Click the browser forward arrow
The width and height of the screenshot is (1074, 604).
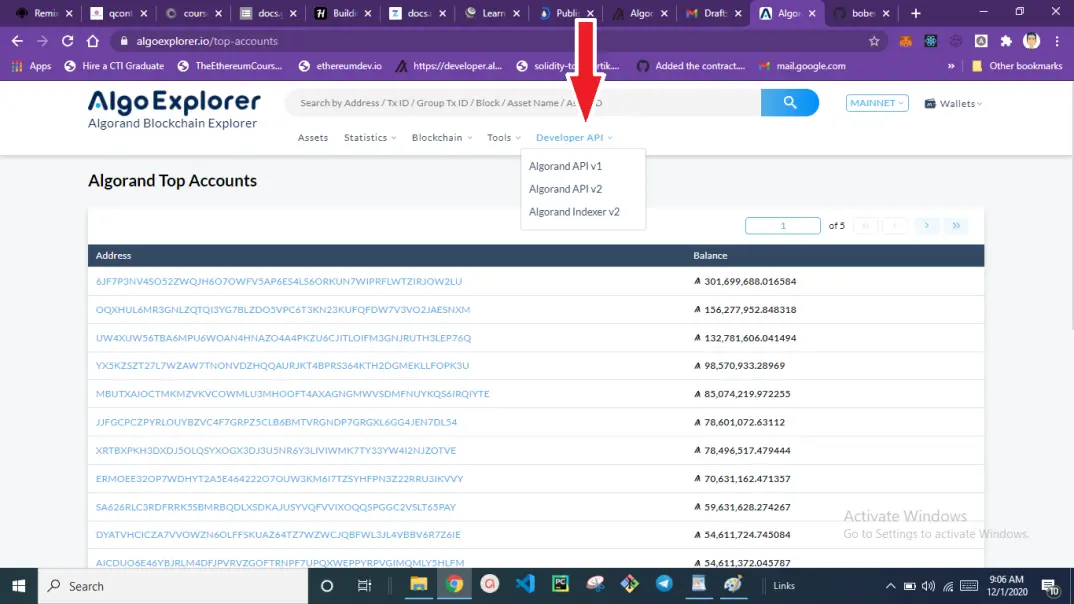pos(42,41)
